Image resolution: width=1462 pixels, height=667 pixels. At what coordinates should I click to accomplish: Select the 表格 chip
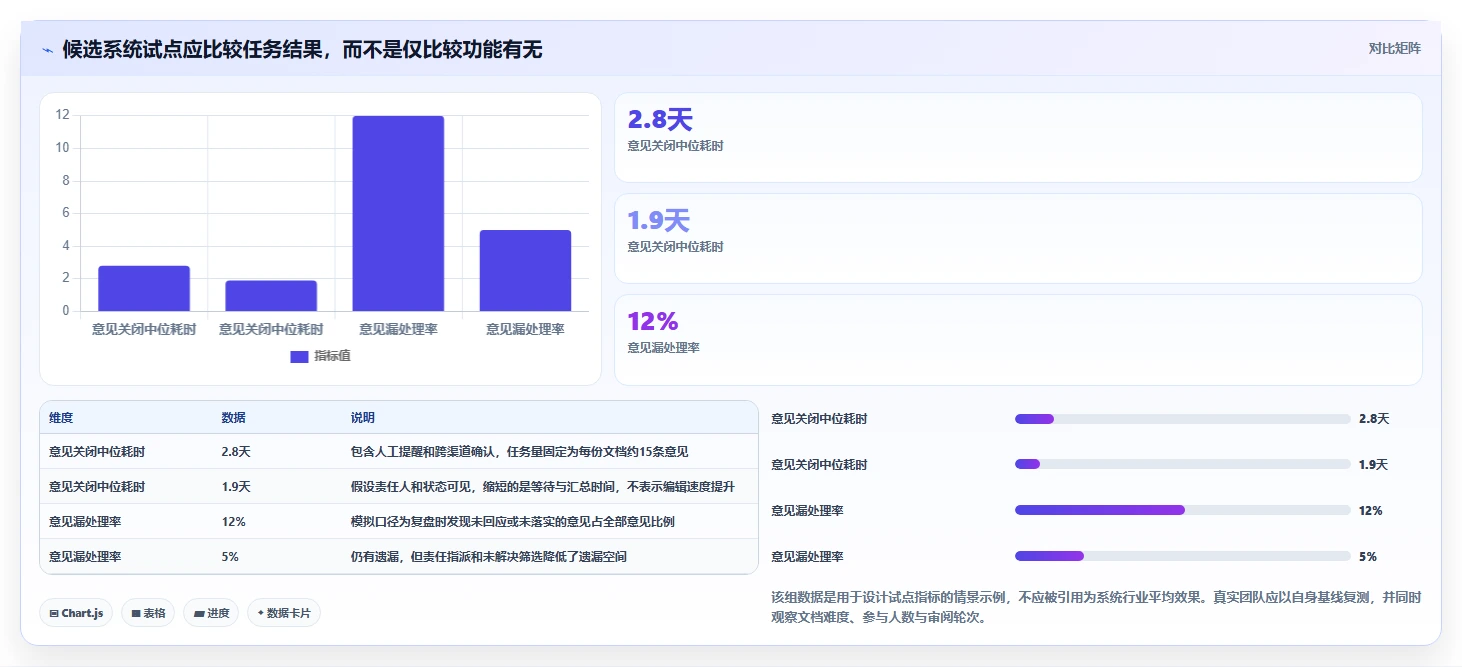(x=148, y=613)
